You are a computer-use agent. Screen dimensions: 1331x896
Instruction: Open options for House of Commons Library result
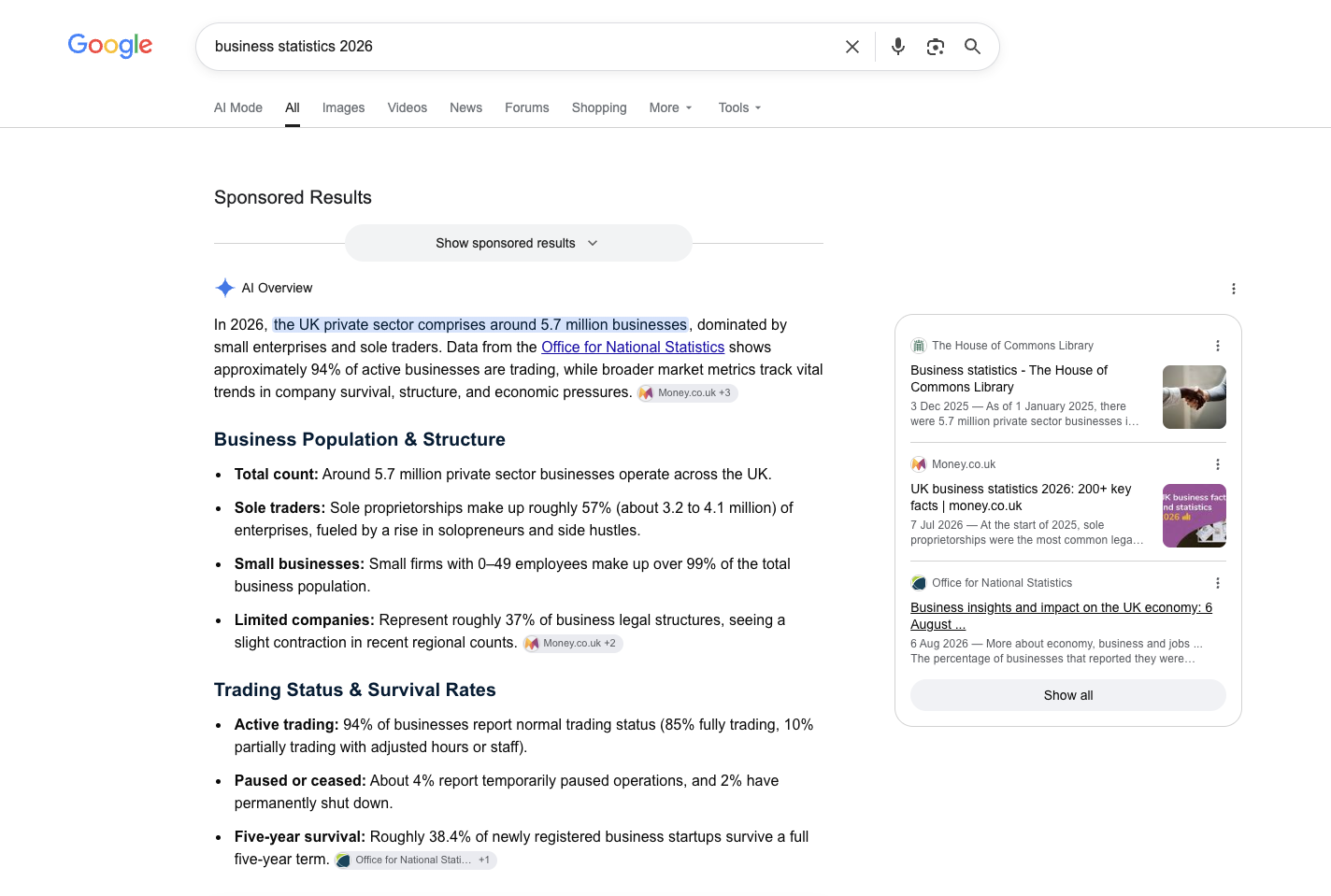(x=1218, y=346)
